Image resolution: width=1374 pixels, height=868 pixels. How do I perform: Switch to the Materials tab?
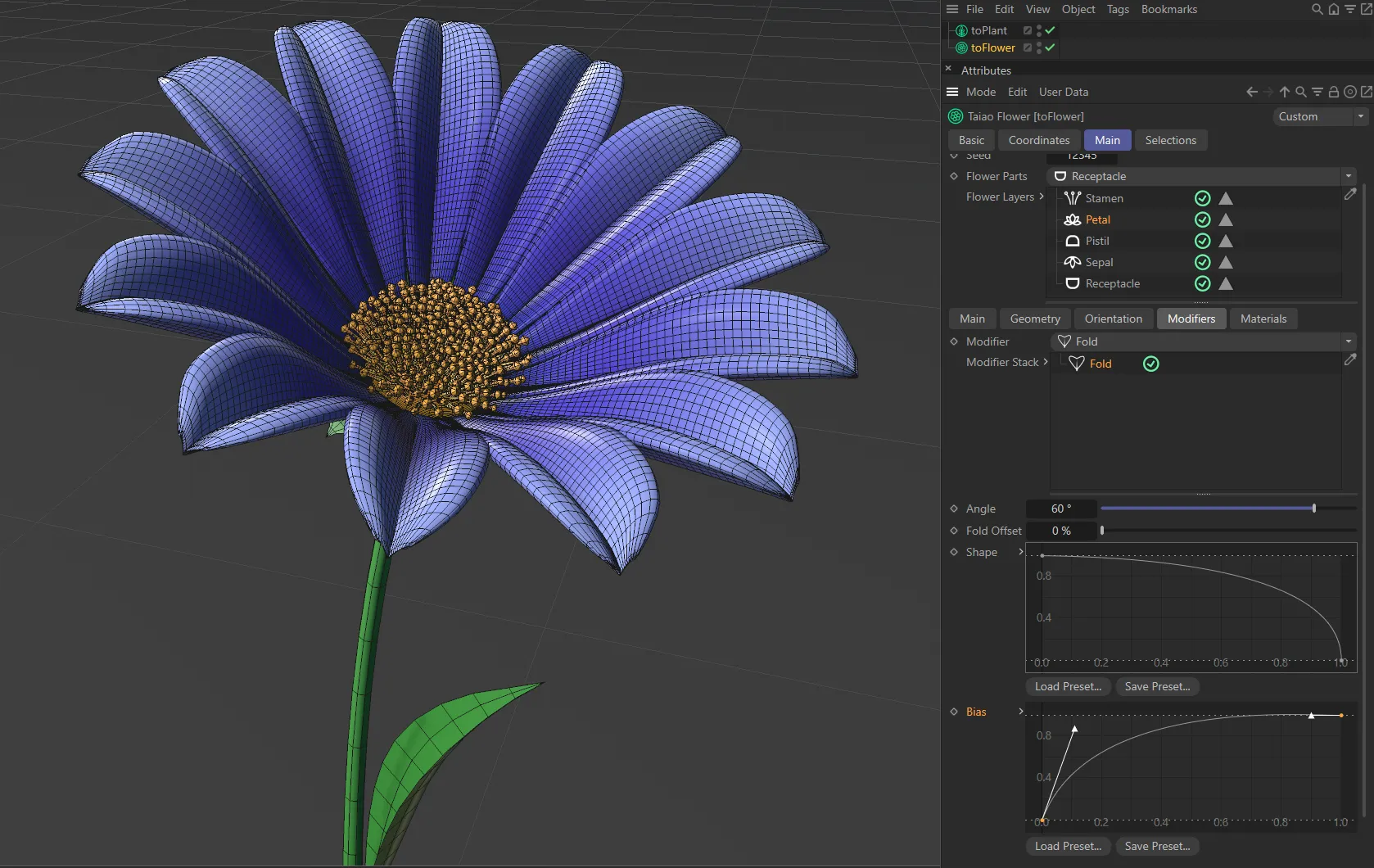pyautogui.click(x=1263, y=319)
